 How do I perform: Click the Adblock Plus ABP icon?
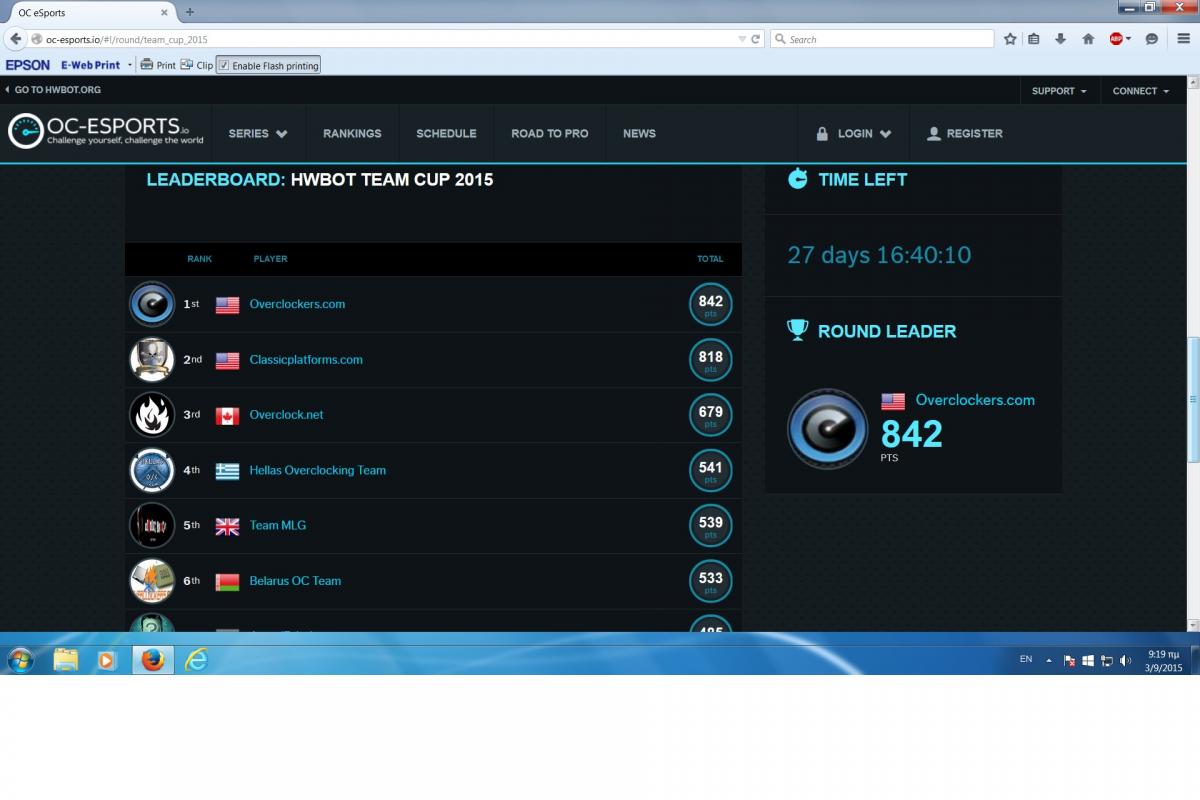(1116, 39)
